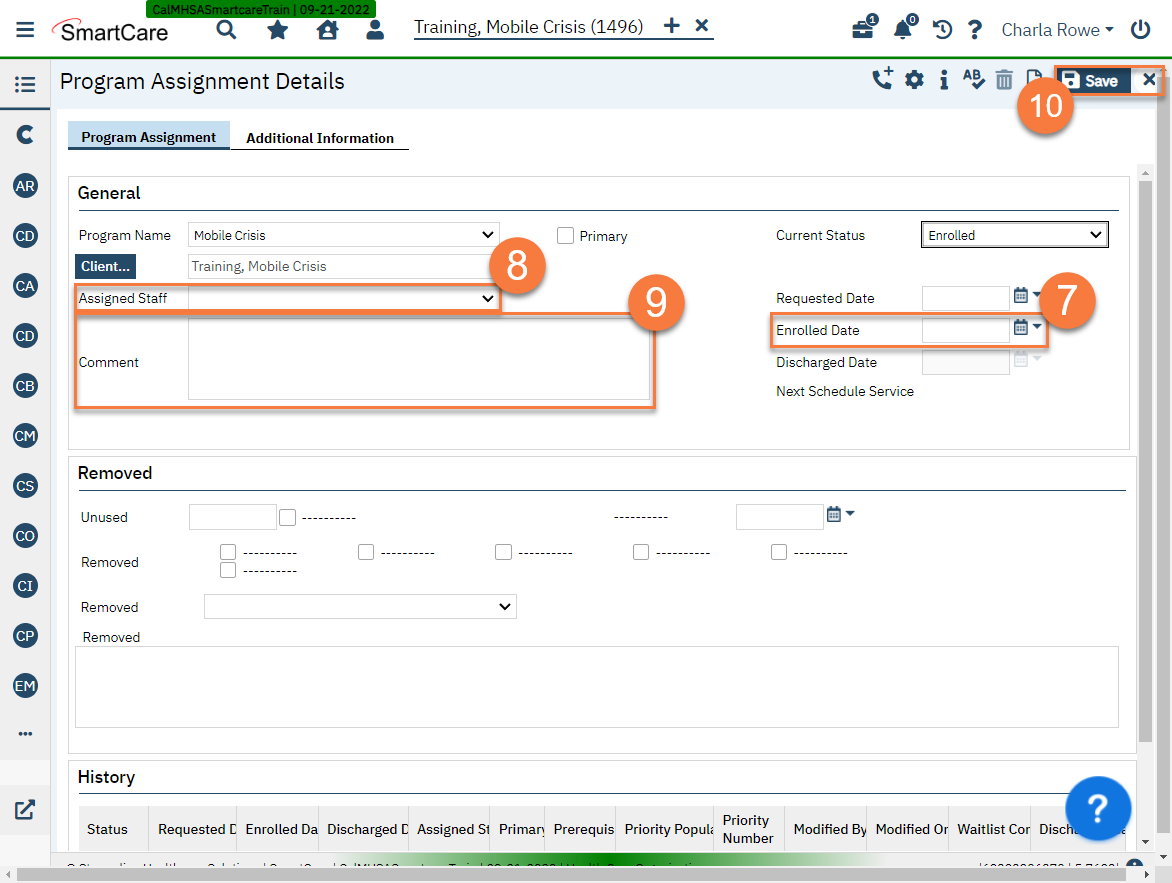This screenshot has width=1172, height=883.
Task: Run the spell check AB icon
Action: point(974,79)
